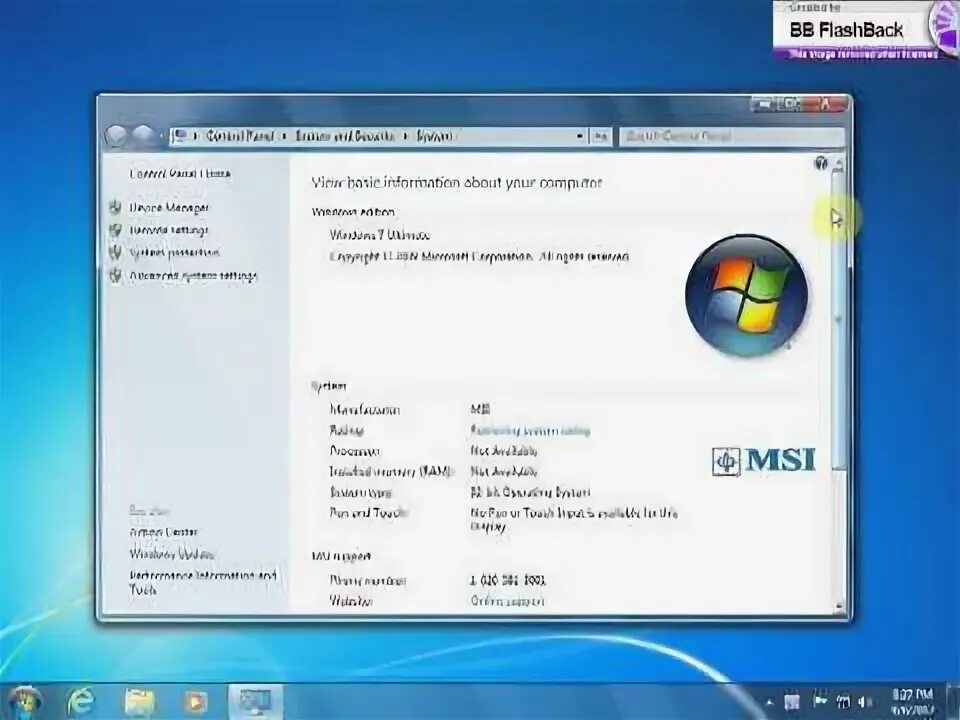The image size is (960, 720).
Task: Expand the arrow after System and Security breadcrumb
Action: coord(406,136)
